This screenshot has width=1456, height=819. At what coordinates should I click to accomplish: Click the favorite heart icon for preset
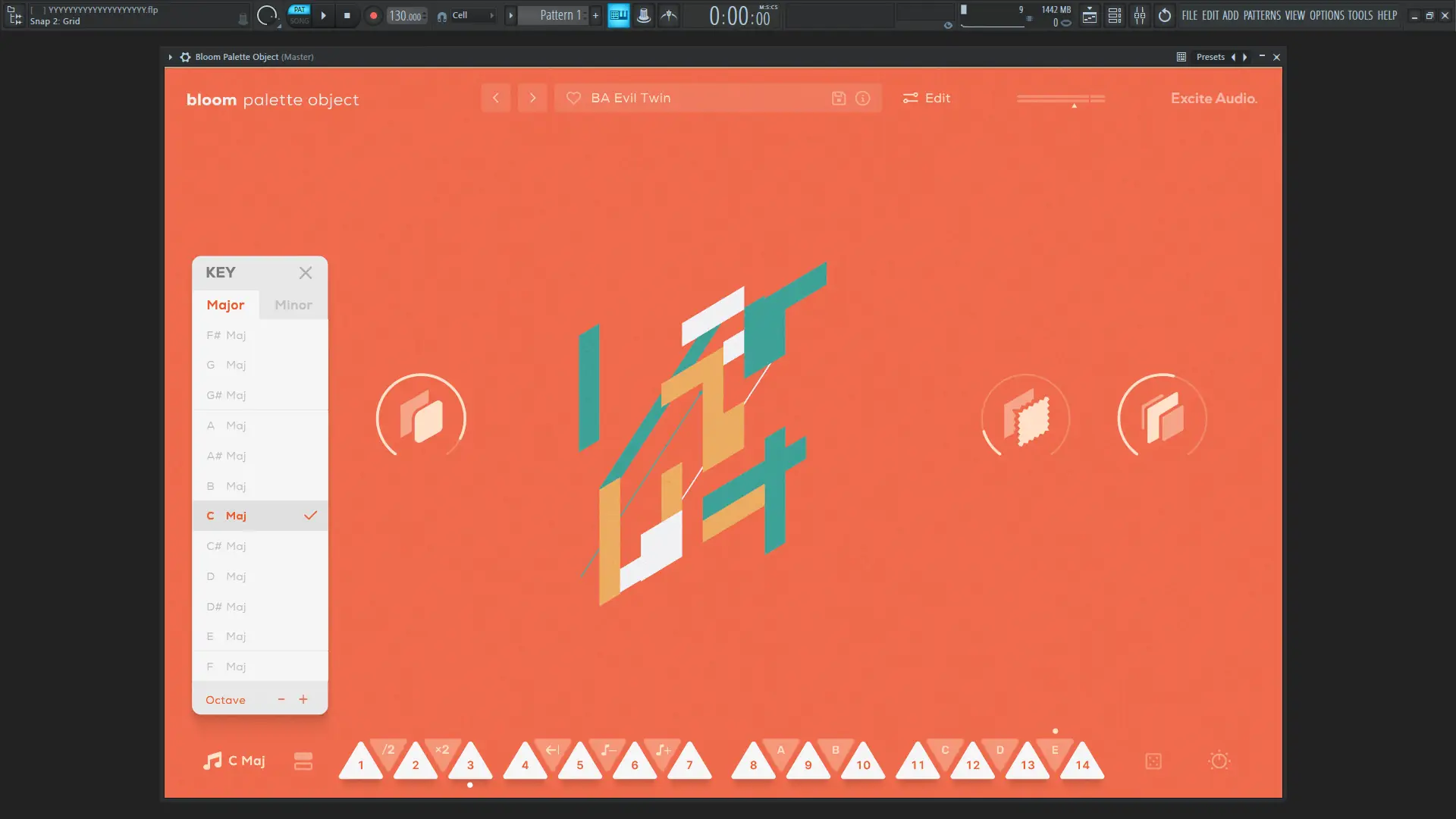(573, 99)
